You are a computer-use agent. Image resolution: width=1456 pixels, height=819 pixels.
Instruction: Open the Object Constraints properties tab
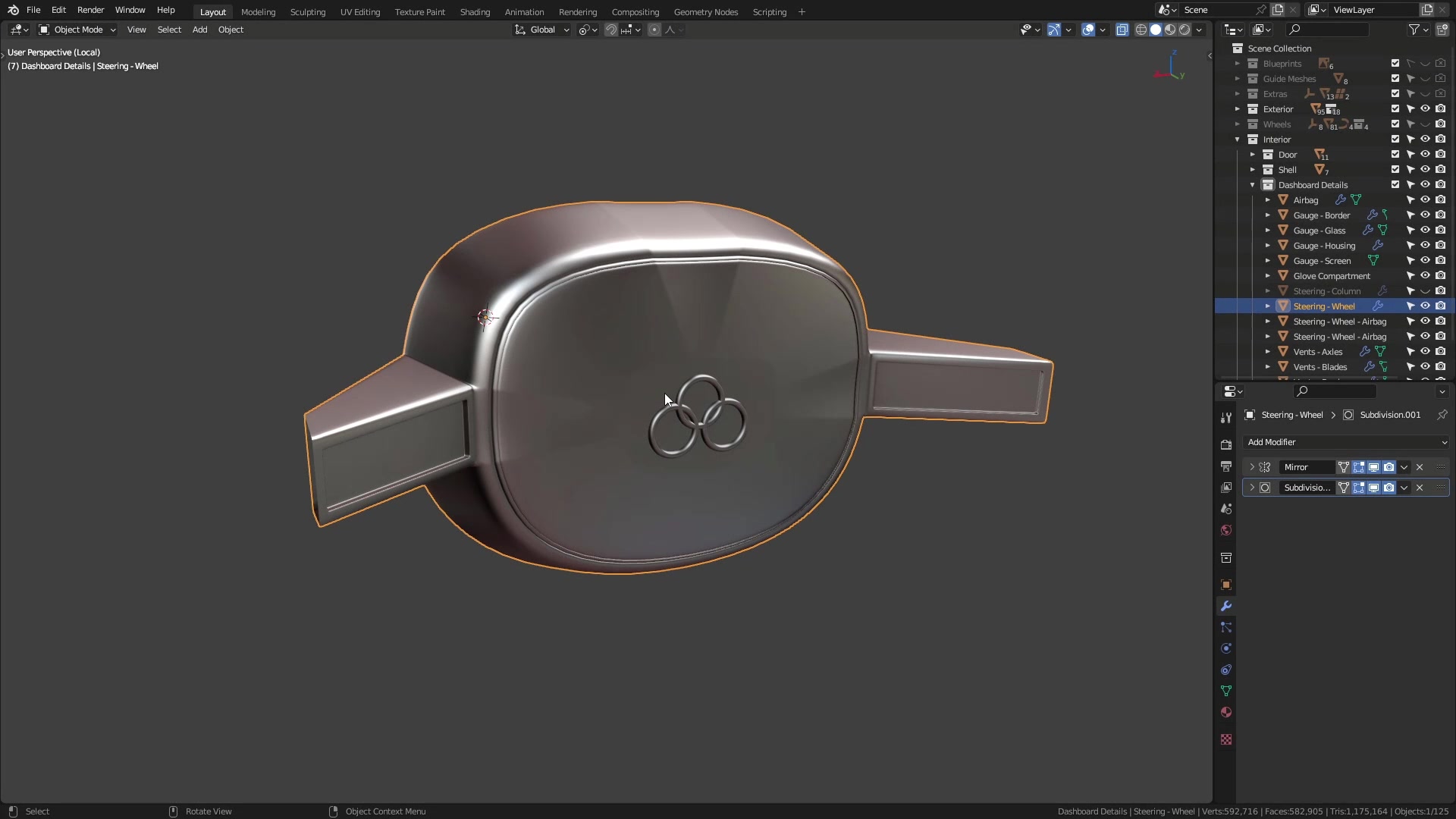click(1226, 670)
